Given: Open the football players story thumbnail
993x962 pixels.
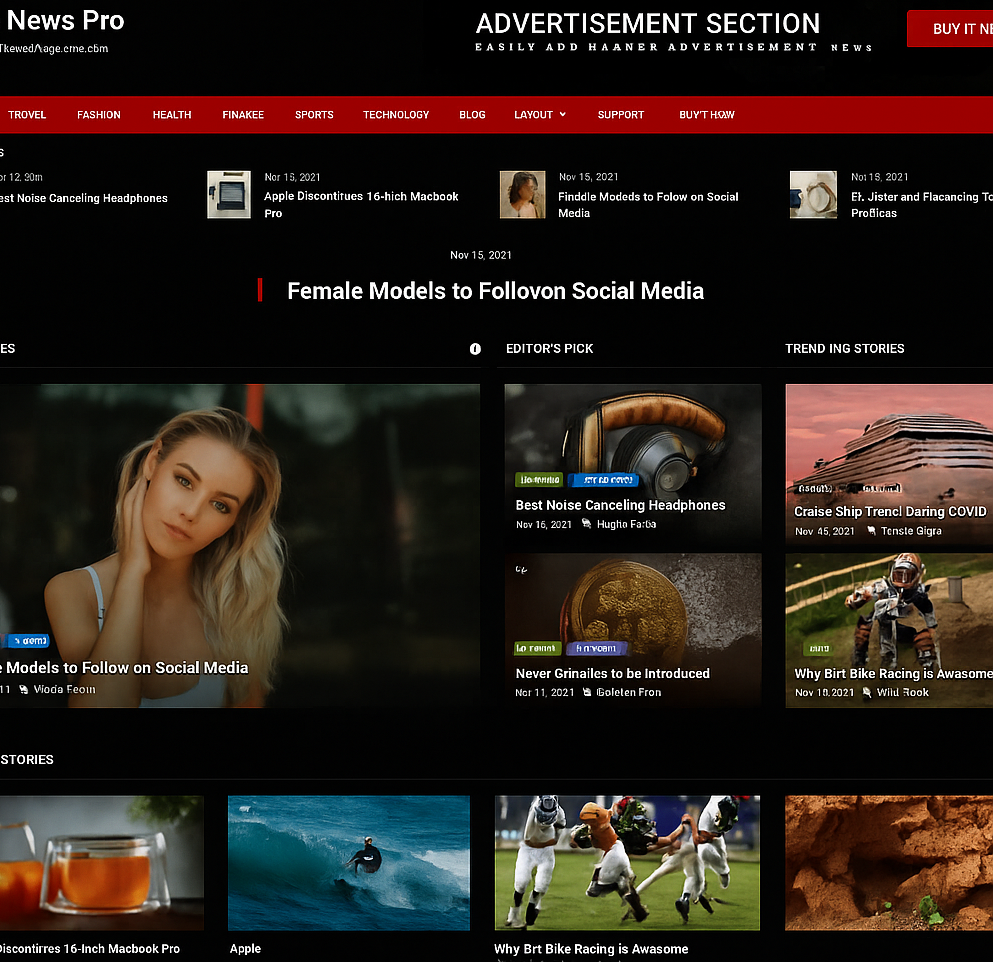Looking at the screenshot, I should [x=627, y=863].
